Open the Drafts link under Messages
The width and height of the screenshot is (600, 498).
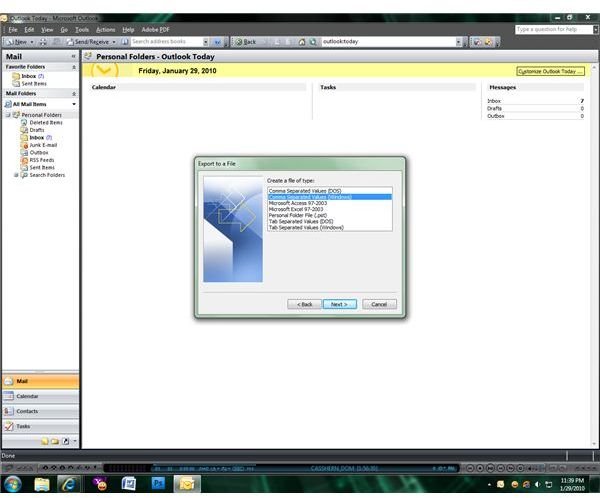click(x=494, y=108)
